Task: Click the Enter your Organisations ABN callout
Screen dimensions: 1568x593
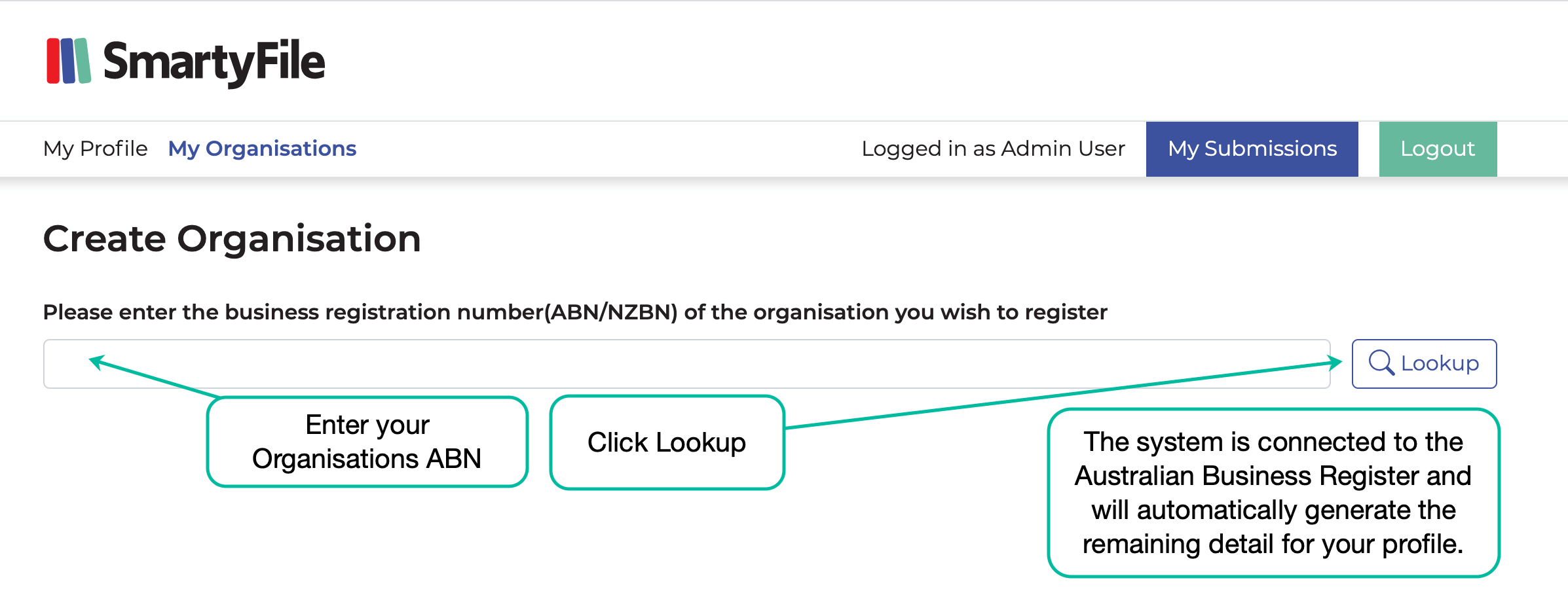Action: coord(367,442)
